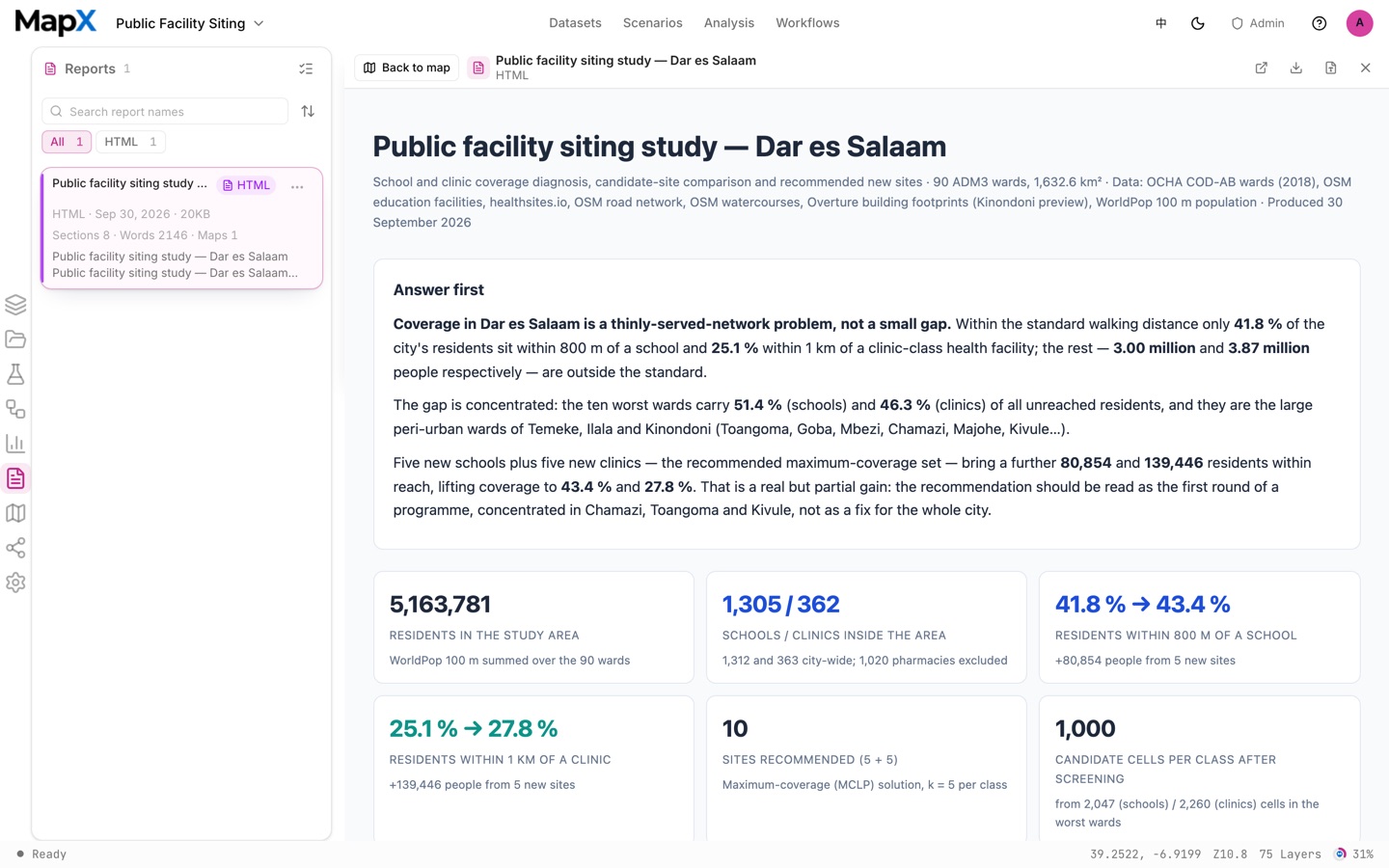Screen dimensions: 1389x868
Task: Open the Scenarios menu
Action: click(x=653, y=23)
